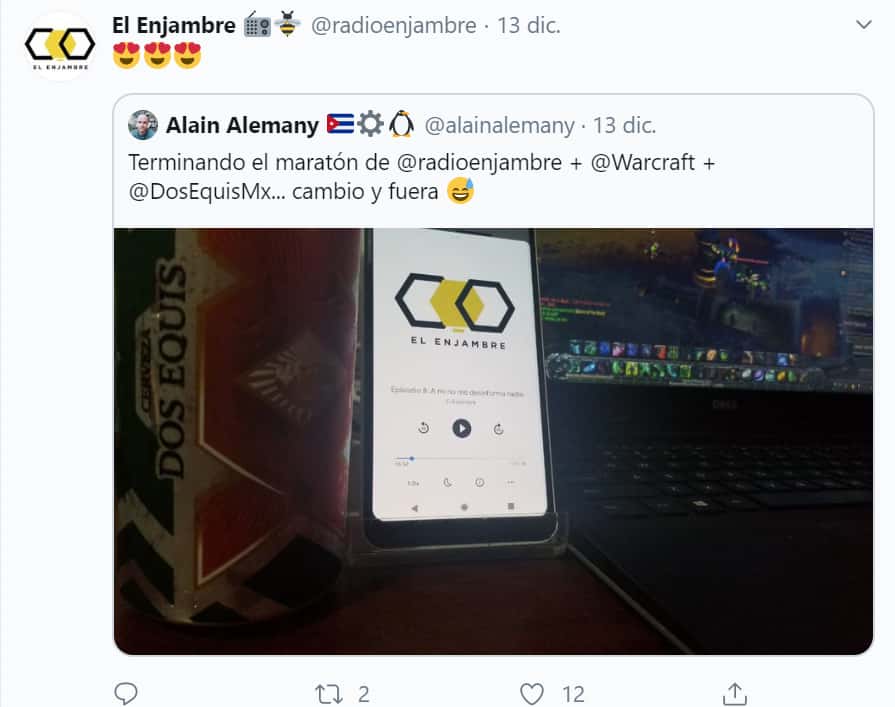
Task: Click the reply speech bubble icon
Action: pos(126,694)
